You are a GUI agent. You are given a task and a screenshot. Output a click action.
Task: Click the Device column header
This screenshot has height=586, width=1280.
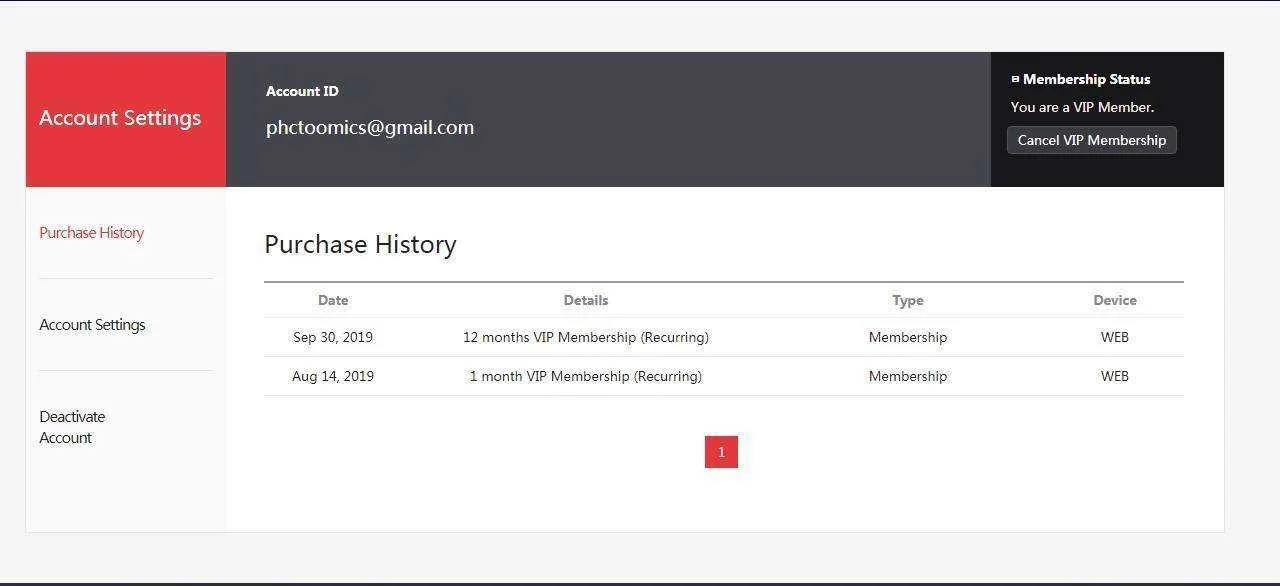click(x=1115, y=300)
